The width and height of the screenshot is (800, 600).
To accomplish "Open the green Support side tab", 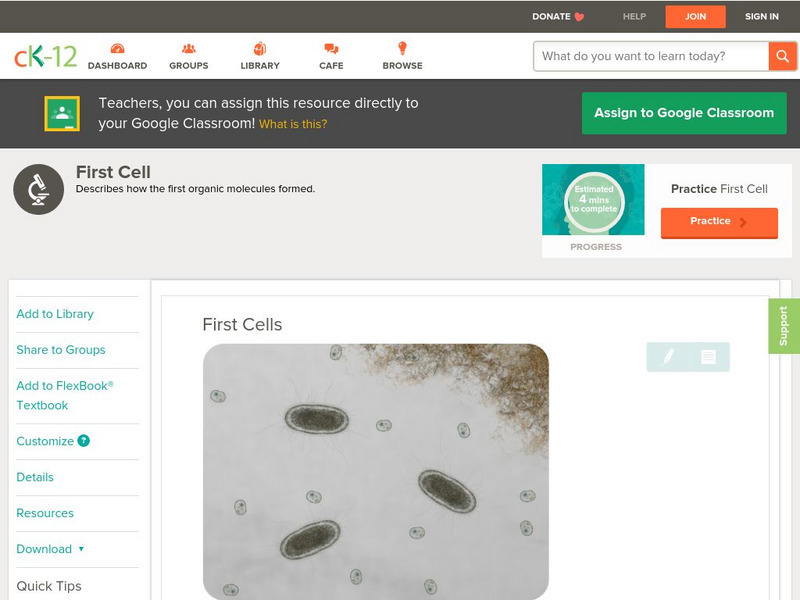I will pyautogui.click(x=784, y=326).
